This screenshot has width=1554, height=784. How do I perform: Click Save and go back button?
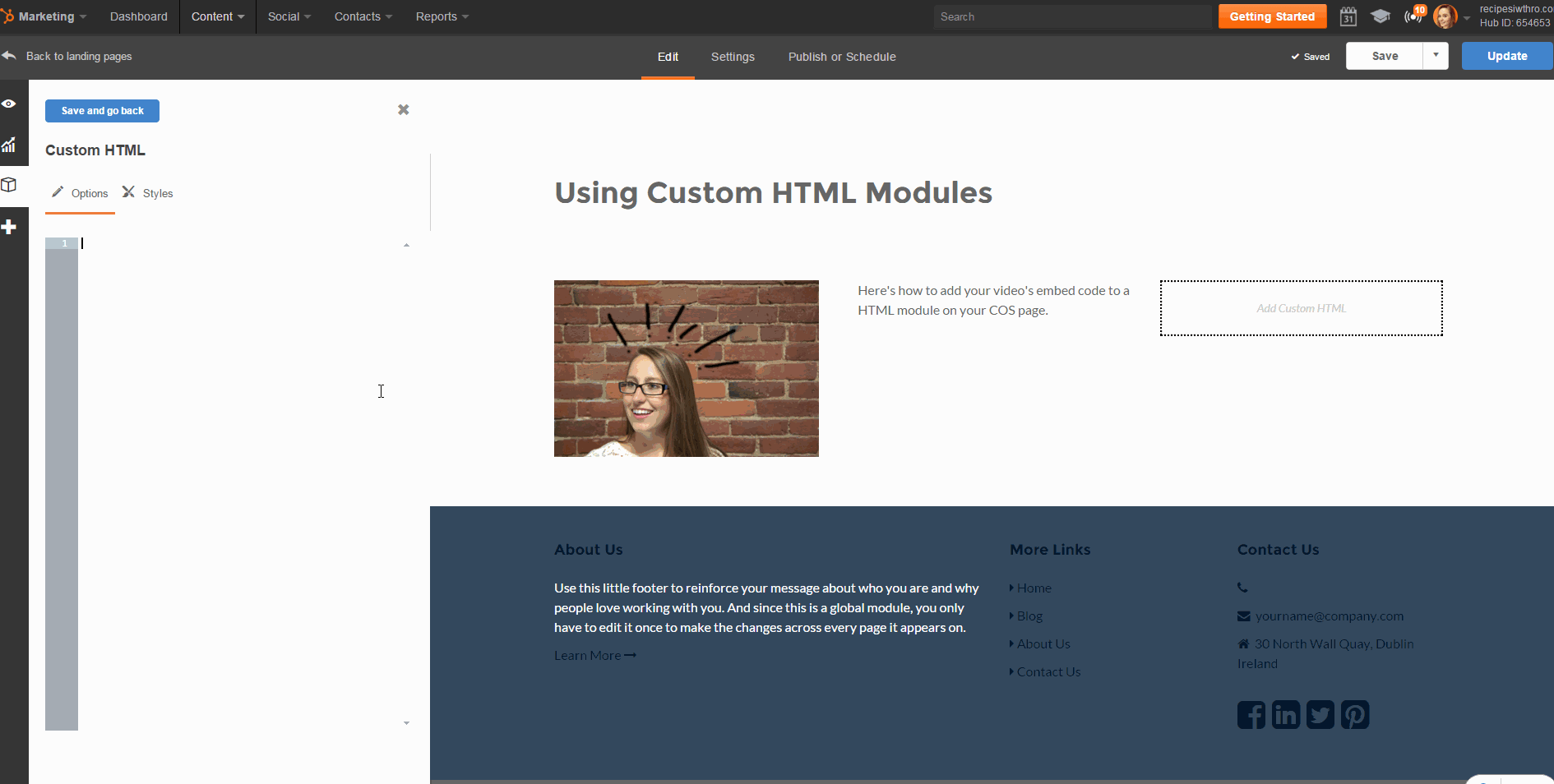click(x=102, y=111)
